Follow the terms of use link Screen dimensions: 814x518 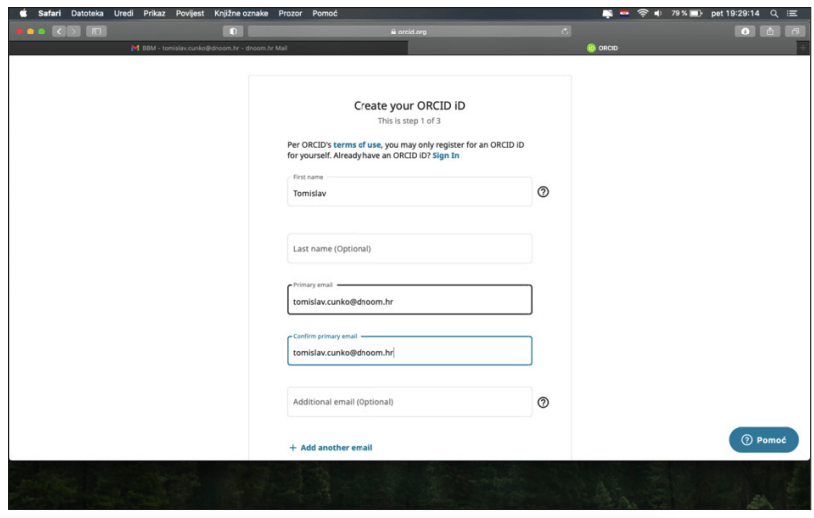pyautogui.click(x=359, y=145)
